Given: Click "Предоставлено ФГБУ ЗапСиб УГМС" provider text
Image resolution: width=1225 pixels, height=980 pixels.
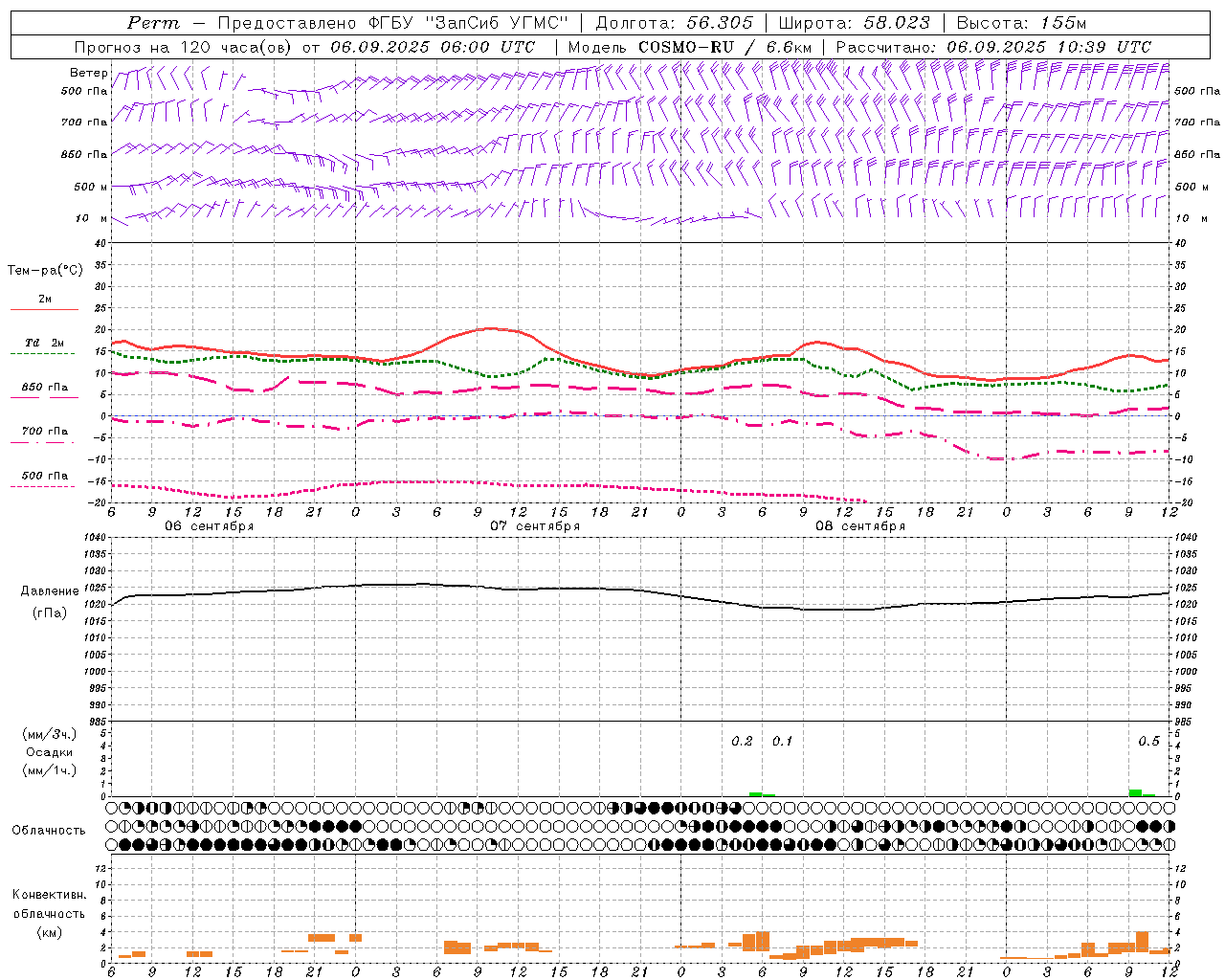Looking at the screenshot, I should [393, 23].
